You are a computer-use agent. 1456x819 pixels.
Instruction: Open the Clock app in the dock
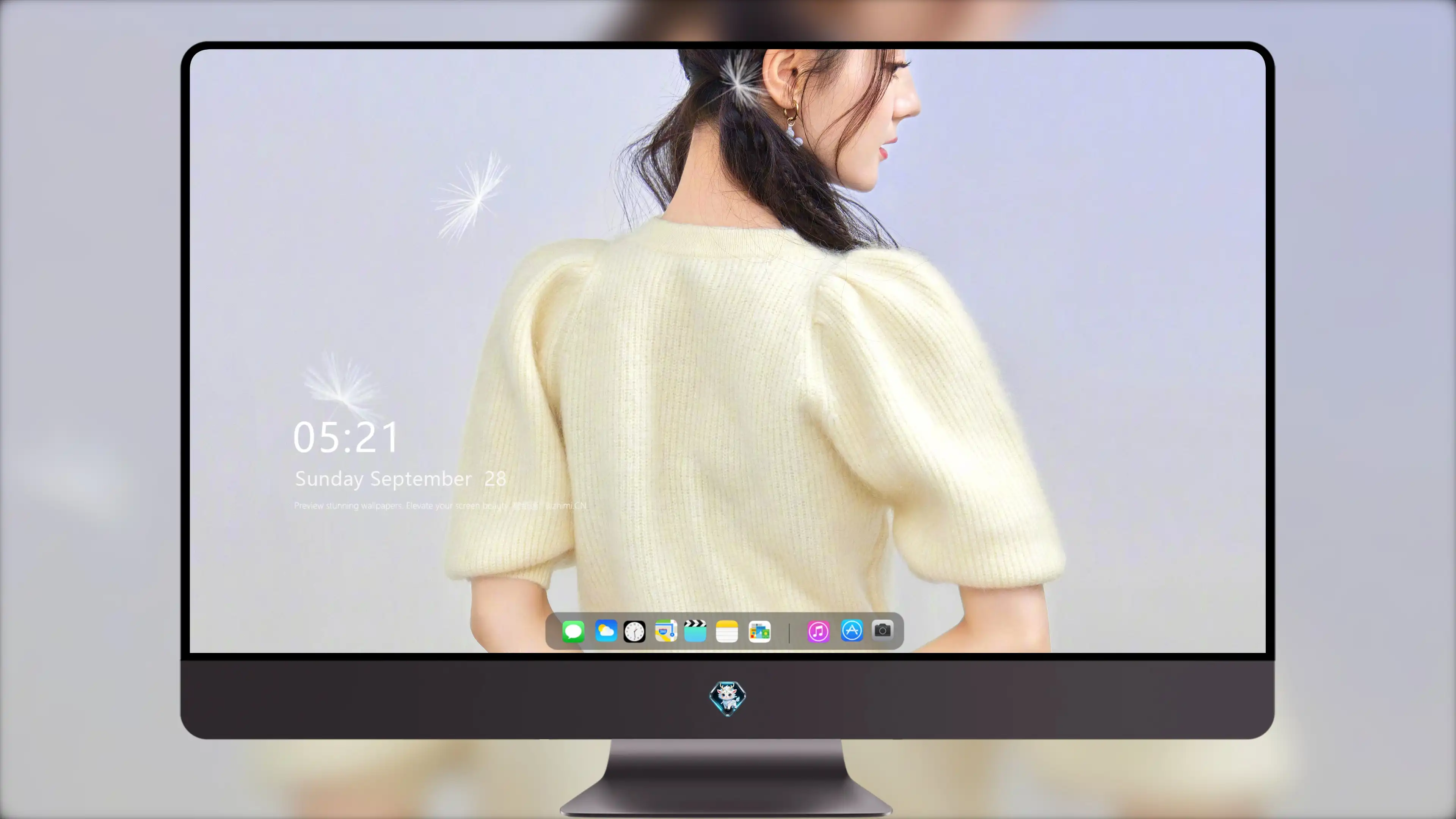click(634, 631)
